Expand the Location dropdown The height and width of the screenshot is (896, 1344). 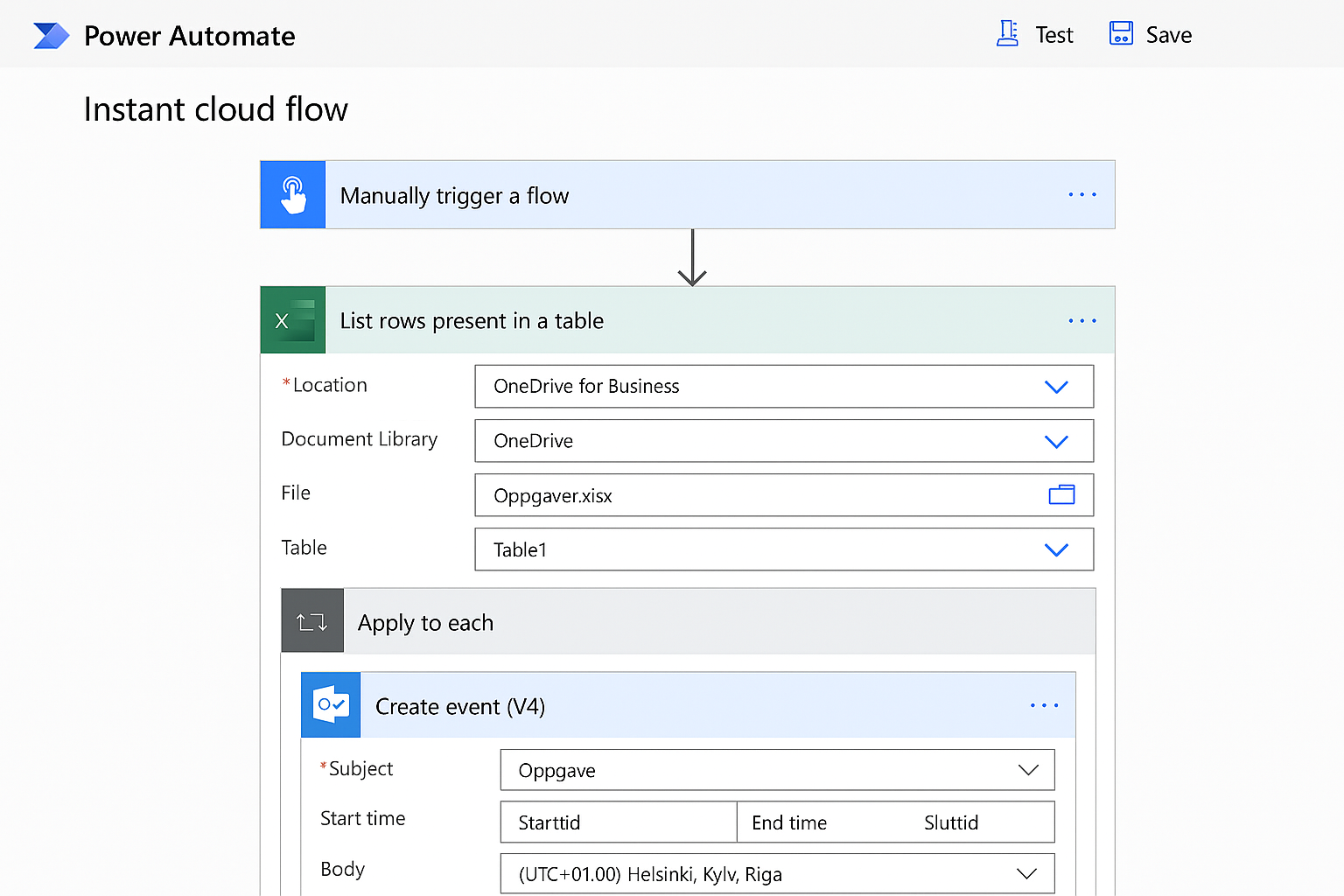point(1056,387)
